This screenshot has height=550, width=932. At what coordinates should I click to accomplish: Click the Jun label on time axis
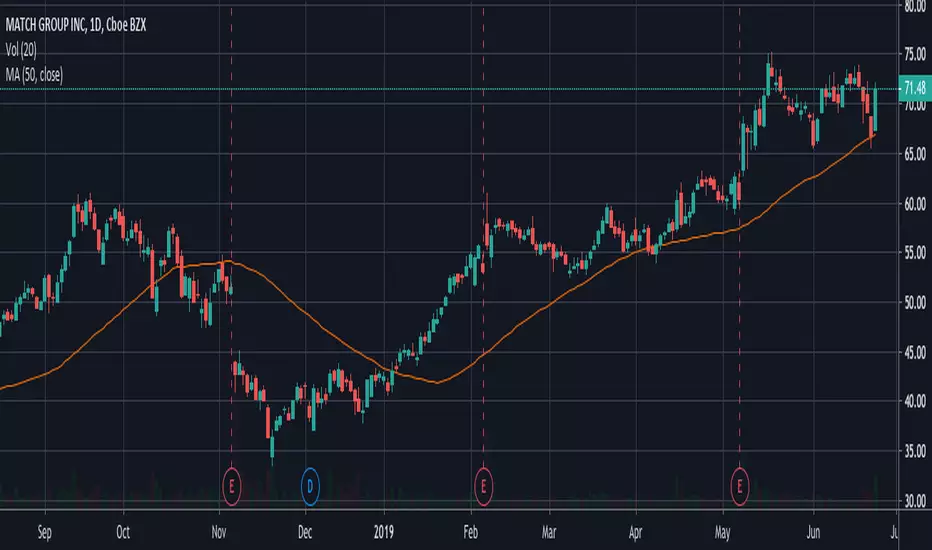(813, 532)
